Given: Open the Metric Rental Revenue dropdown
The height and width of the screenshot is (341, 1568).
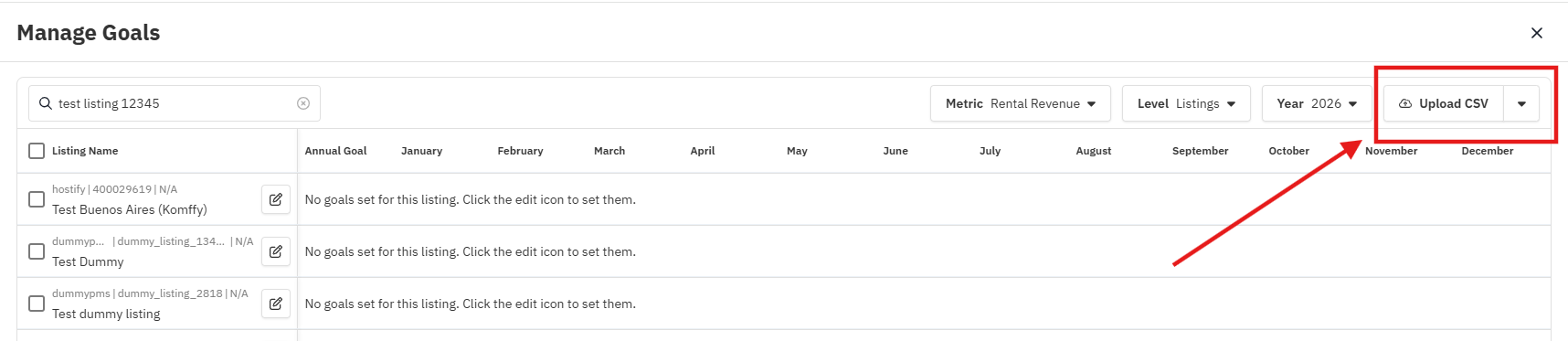Looking at the screenshot, I should tap(1021, 103).
